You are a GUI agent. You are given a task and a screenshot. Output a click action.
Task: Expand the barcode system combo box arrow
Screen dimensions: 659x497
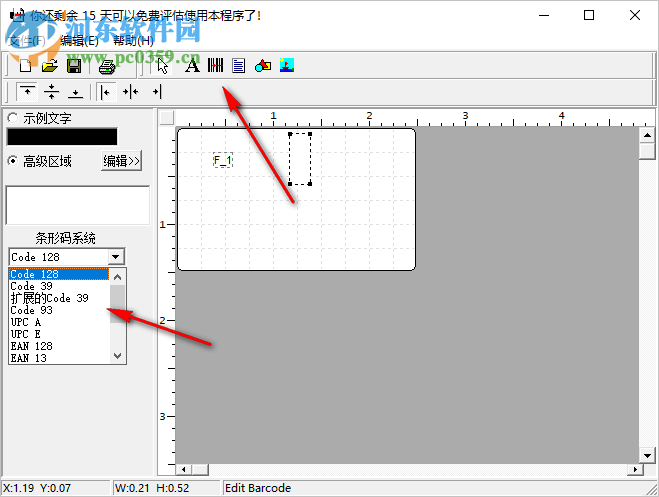[116, 257]
